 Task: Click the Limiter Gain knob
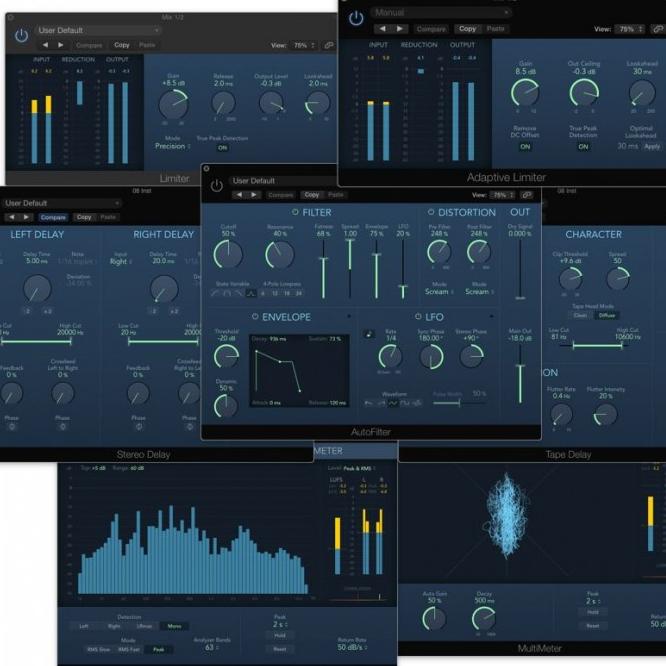pyautogui.click(x=173, y=104)
